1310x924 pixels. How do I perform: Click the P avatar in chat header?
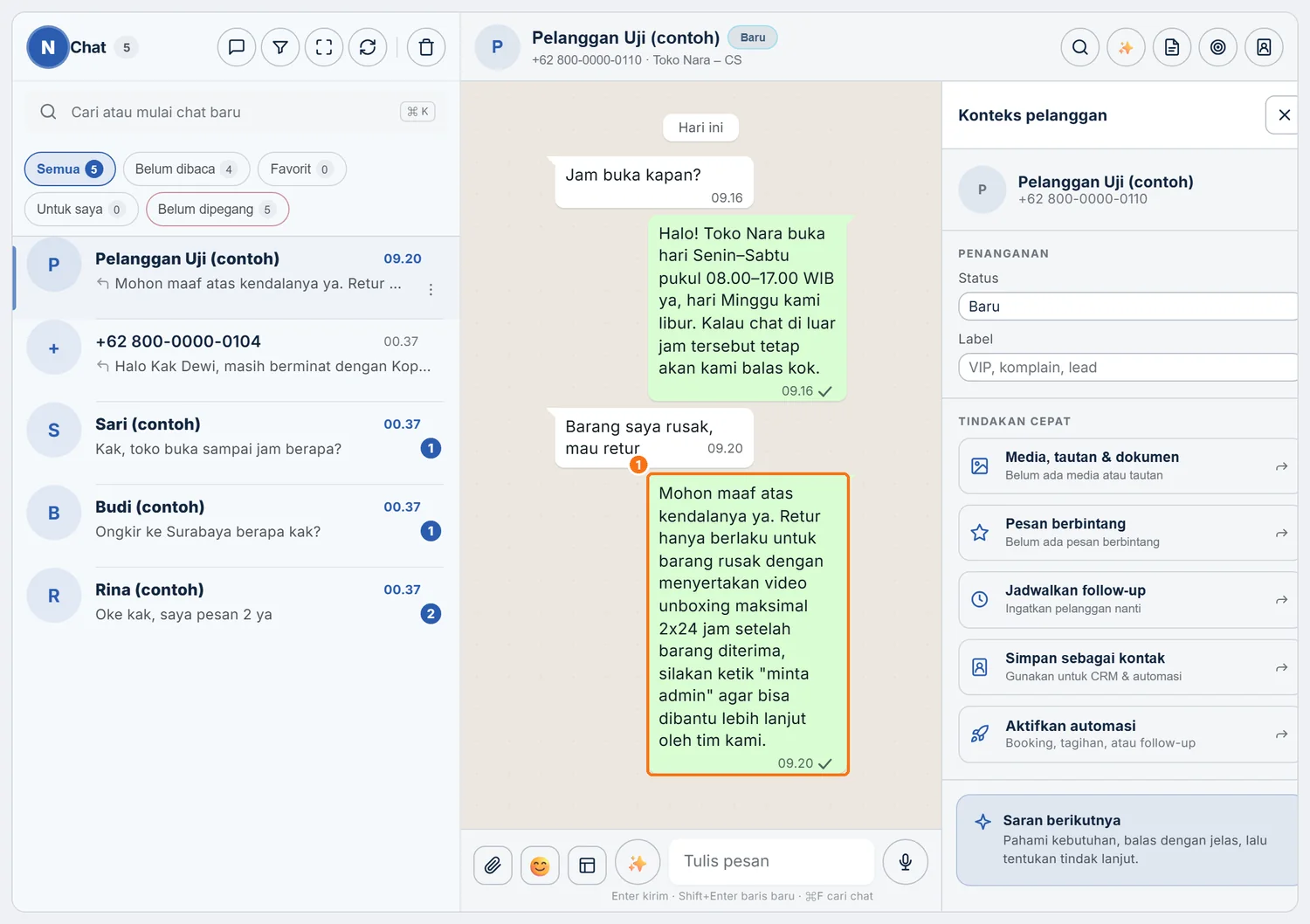497,47
